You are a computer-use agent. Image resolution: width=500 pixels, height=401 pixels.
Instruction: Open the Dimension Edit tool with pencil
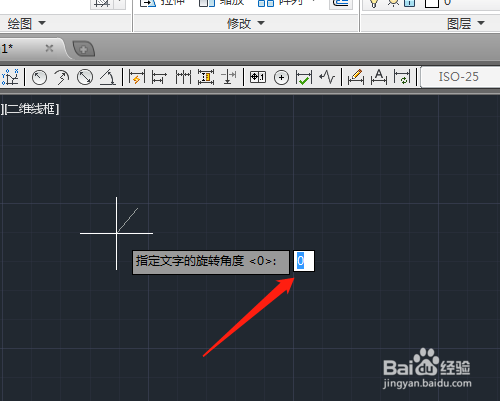click(x=355, y=77)
